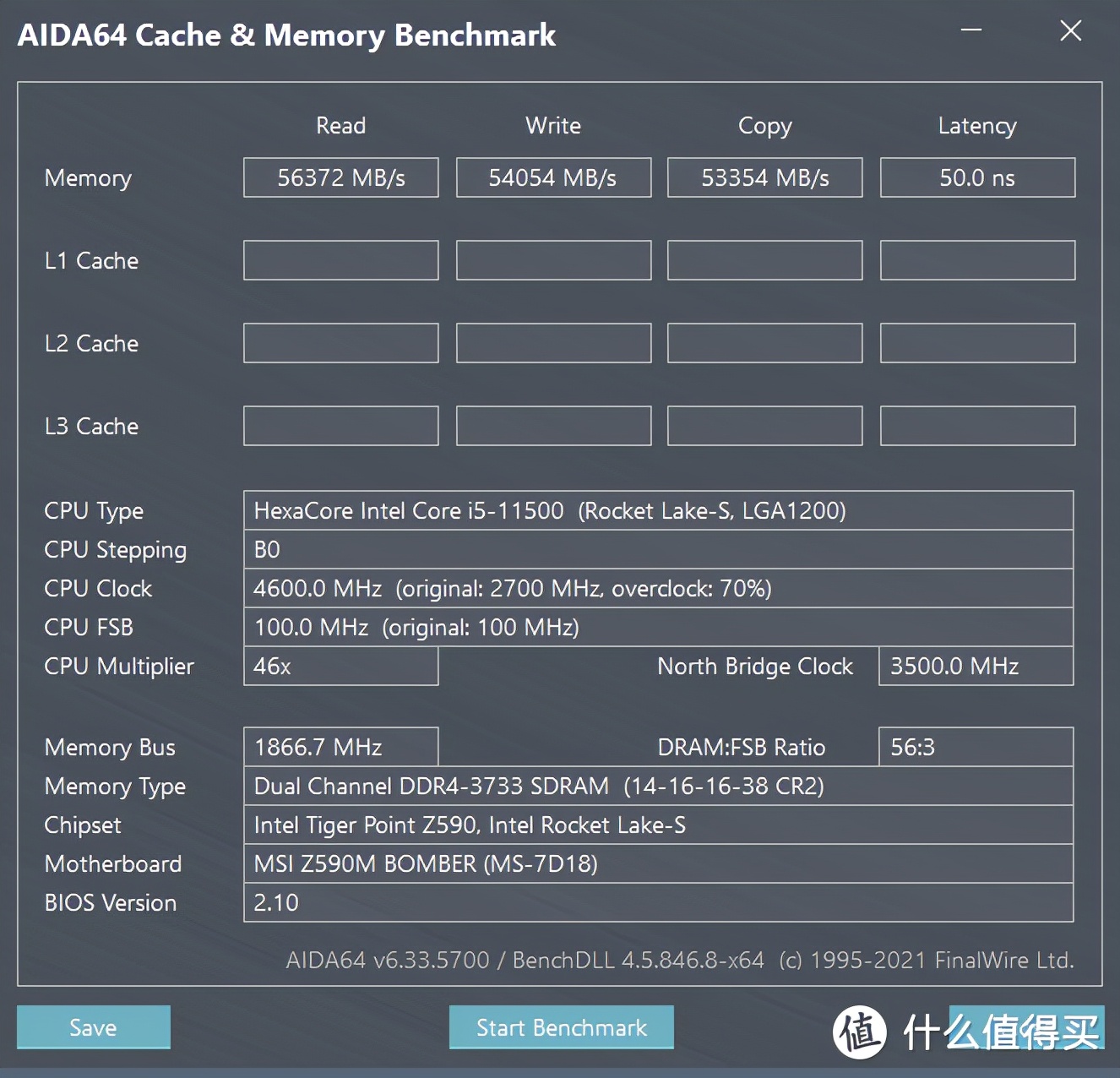Click the CPU FSB label
1120x1078 pixels.
(x=89, y=627)
